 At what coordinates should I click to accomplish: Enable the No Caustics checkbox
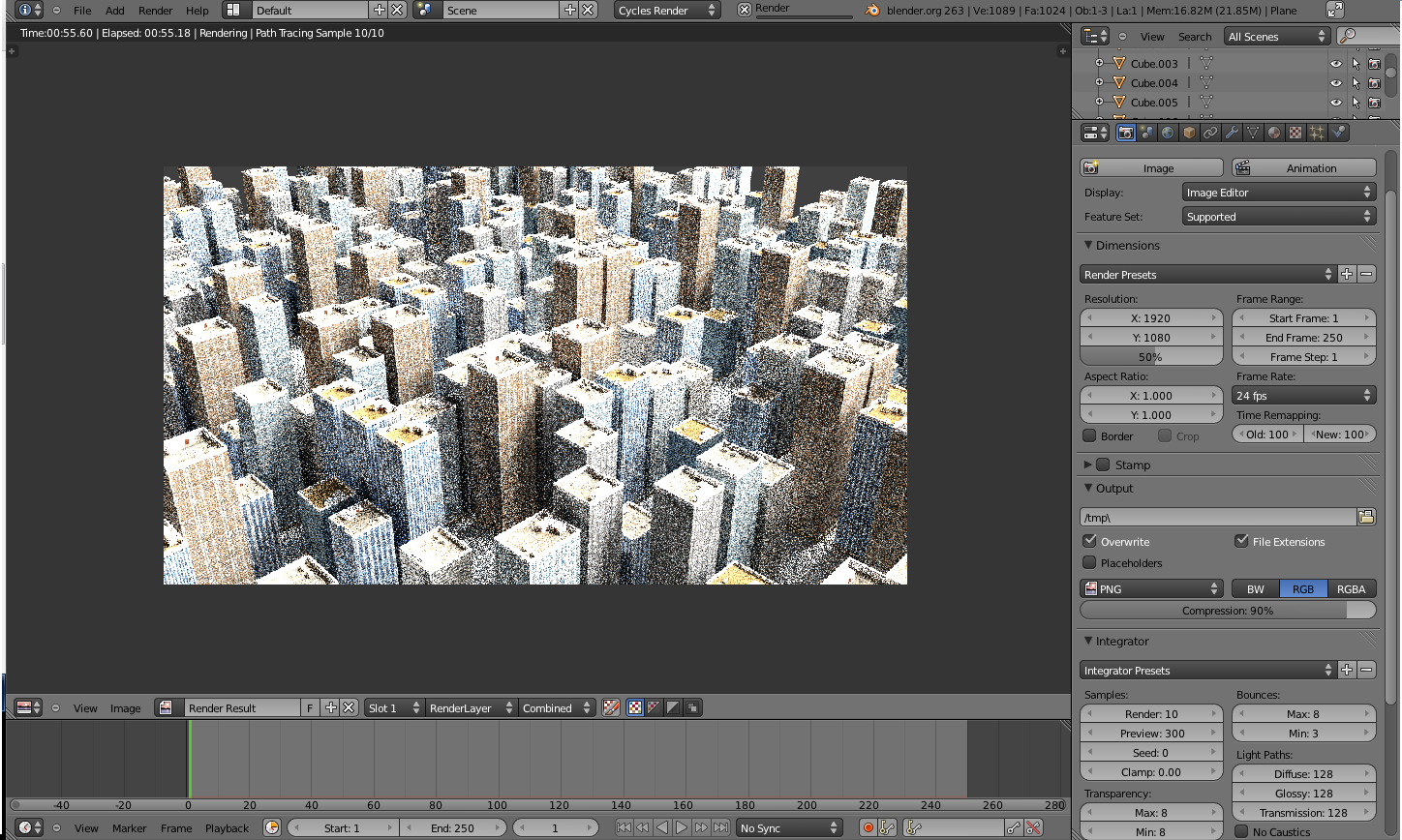(1241, 831)
